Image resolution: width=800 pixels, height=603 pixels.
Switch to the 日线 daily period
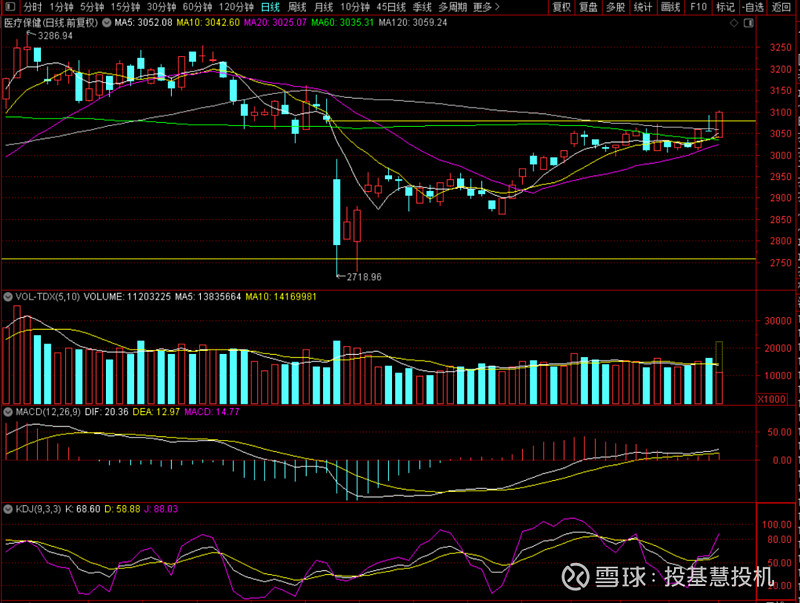[x=270, y=7]
